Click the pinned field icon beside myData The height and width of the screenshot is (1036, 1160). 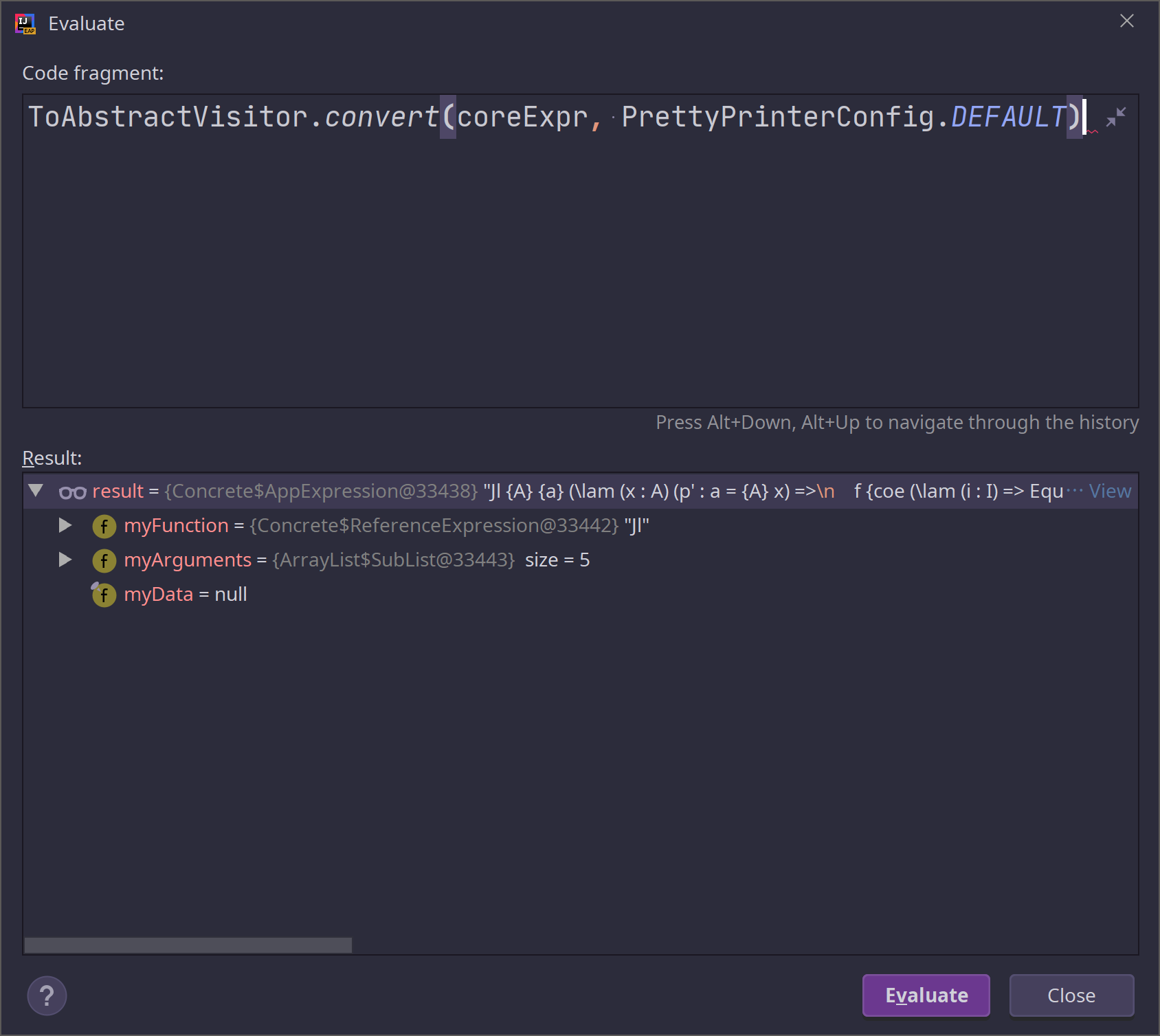[x=104, y=595]
